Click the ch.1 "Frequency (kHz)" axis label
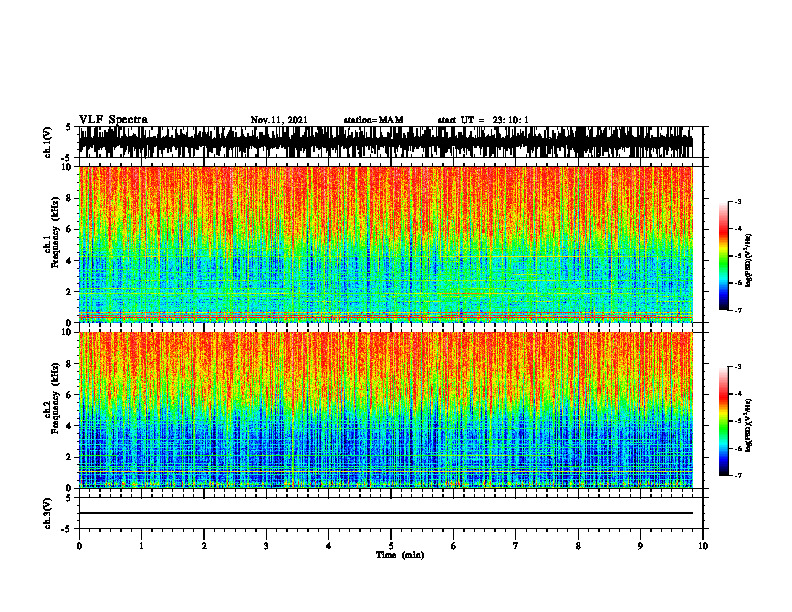The image size is (792, 612). coord(55,233)
